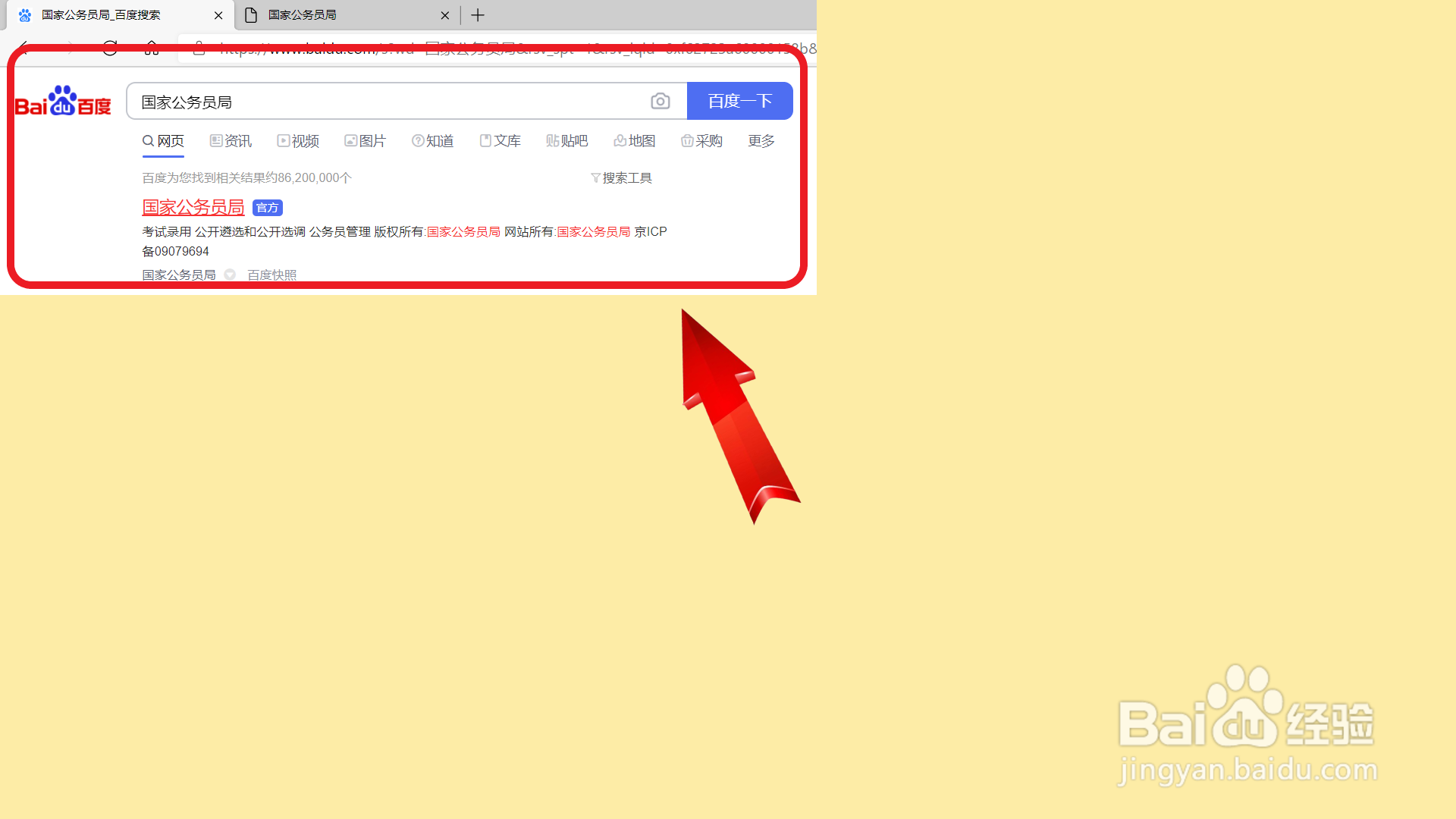
Task: Open result snapshot options circle icon
Action: (x=230, y=275)
